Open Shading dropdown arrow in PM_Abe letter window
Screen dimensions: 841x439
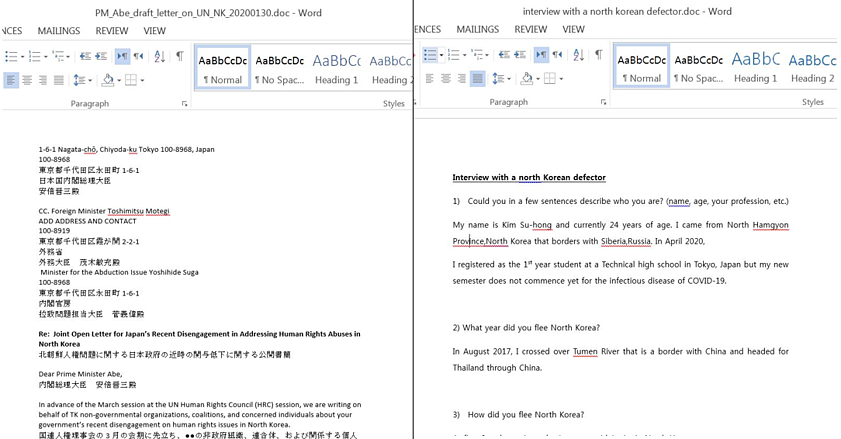119,81
